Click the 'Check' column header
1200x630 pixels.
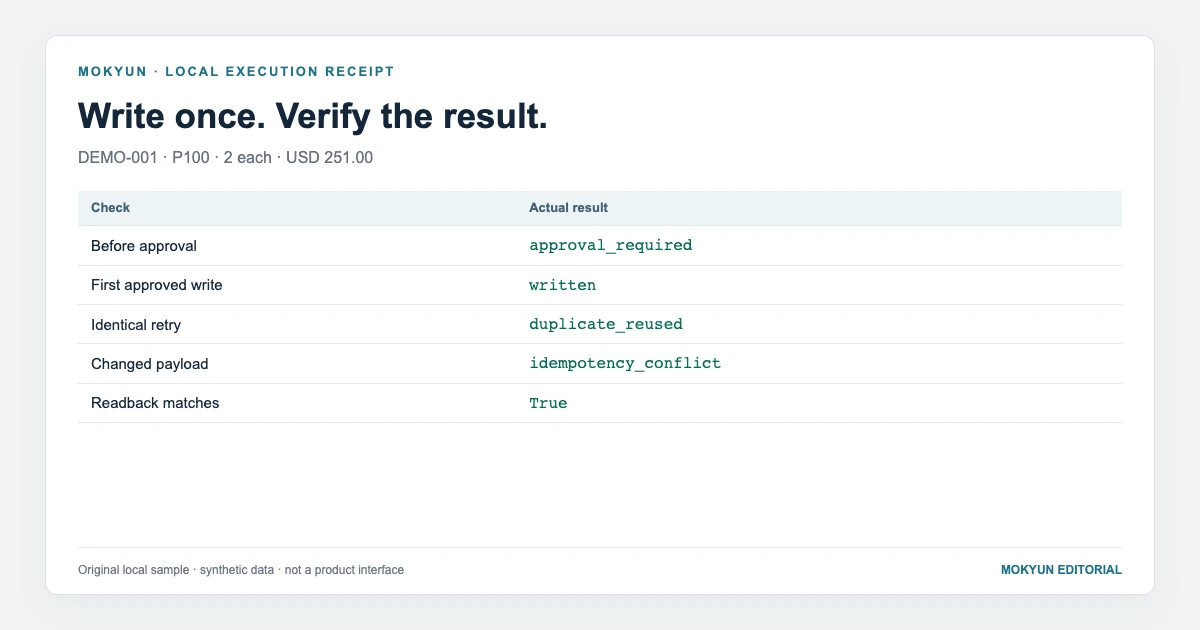tap(110, 208)
